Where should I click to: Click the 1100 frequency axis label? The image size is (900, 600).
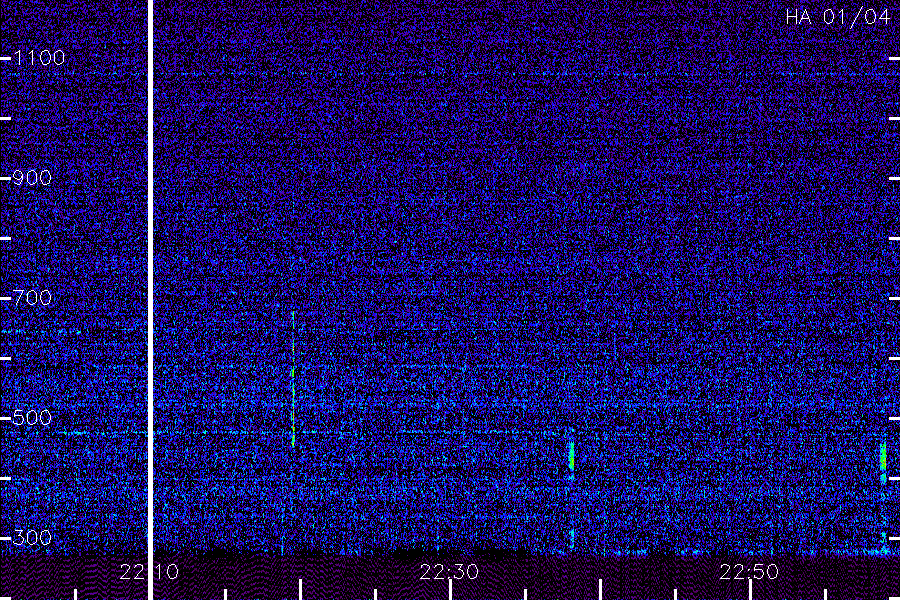tap(39, 57)
